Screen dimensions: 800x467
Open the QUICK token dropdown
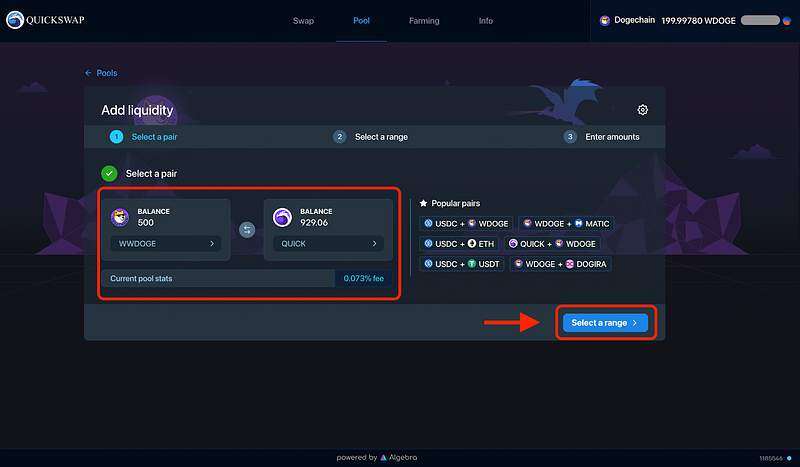click(x=328, y=243)
